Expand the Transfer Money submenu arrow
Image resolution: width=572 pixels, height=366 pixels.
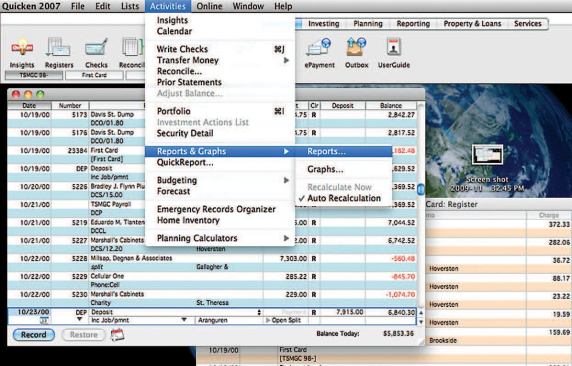pyautogui.click(x=286, y=60)
